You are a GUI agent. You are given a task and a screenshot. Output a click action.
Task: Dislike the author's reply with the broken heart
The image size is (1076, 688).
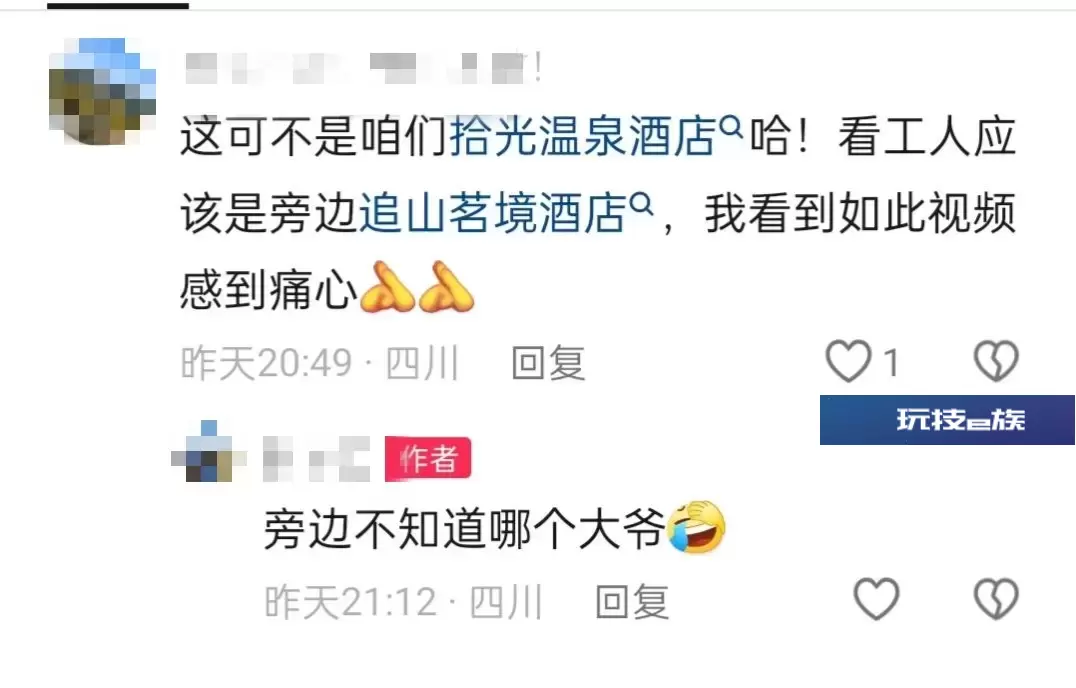(x=996, y=599)
